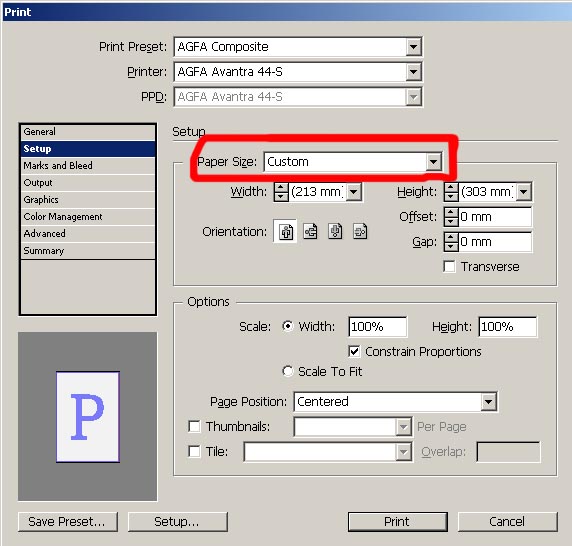Open the Thumbnails Per Page dropdown
This screenshot has width=572, height=546.
(x=403, y=426)
